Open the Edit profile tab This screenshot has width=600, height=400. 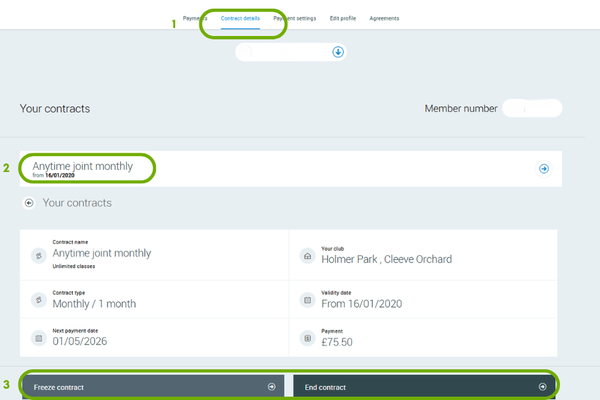pyautogui.click(x=343, y=19)
